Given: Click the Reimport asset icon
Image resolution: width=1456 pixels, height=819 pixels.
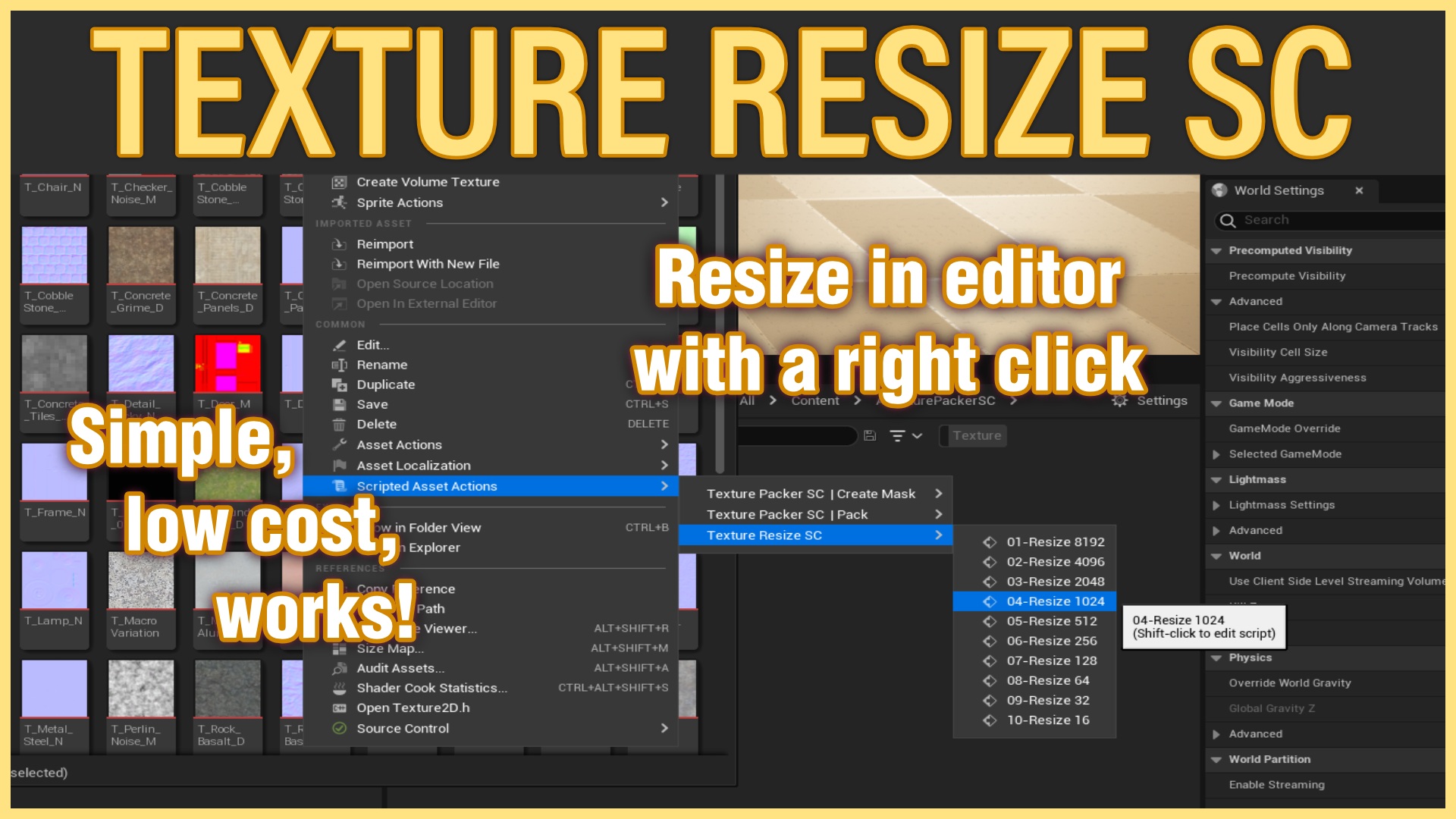Looking at the screenshot, I should pos(340,243).
